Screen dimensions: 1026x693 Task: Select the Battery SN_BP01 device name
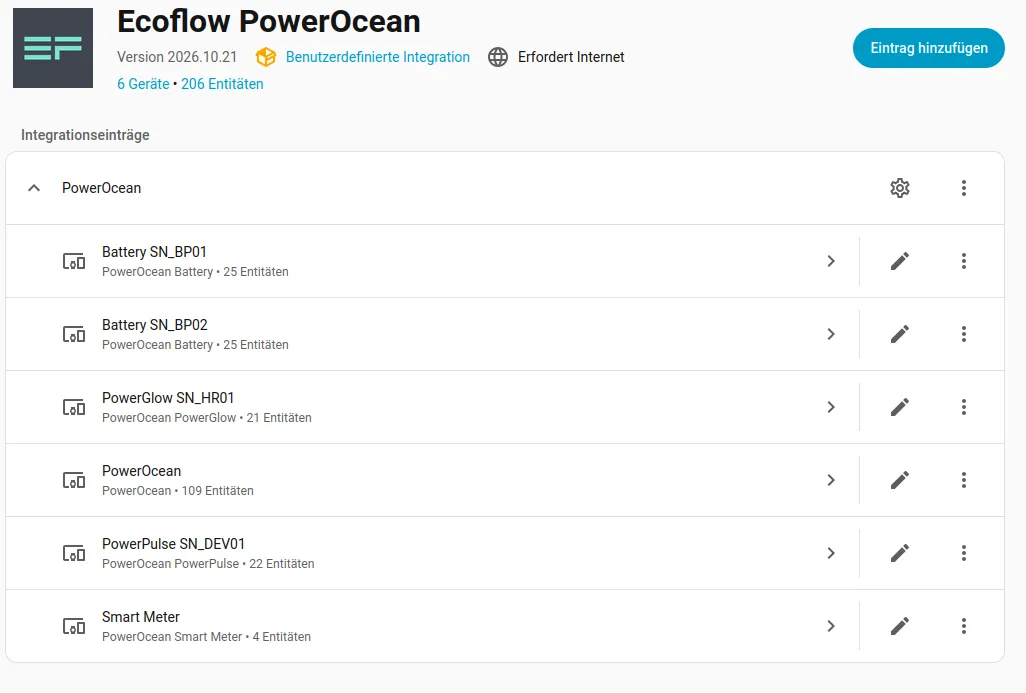154,252
